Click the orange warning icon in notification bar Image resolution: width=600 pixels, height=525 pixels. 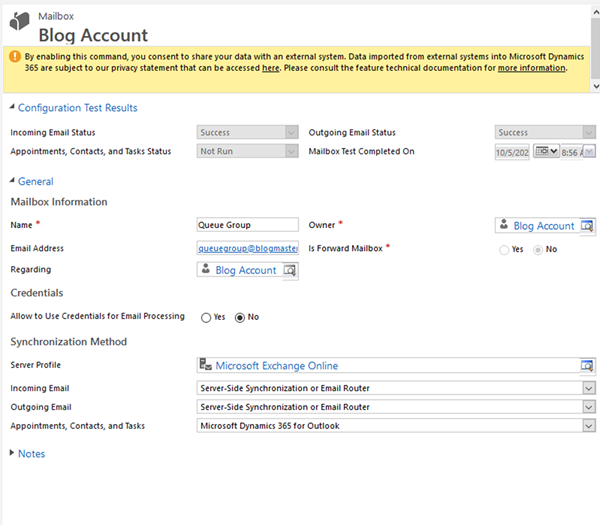(15, 57)
